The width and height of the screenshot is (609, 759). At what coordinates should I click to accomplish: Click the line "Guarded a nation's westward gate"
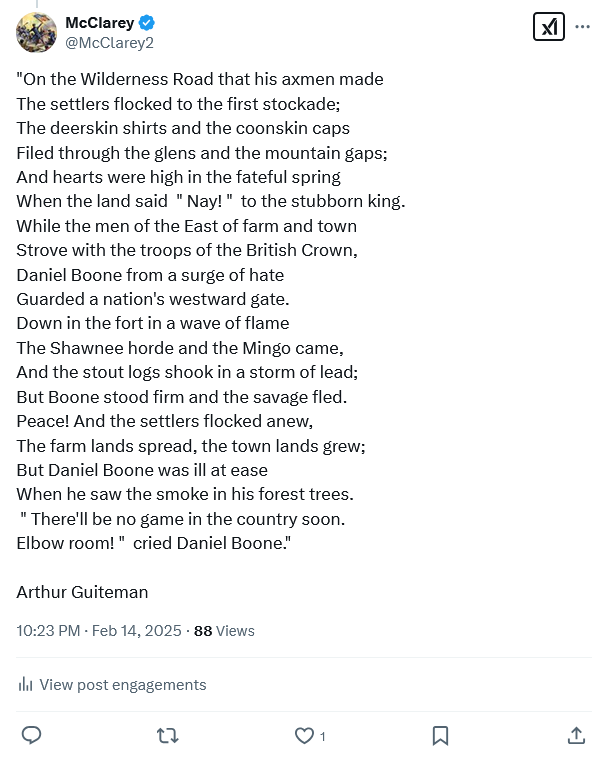(152, 299)
